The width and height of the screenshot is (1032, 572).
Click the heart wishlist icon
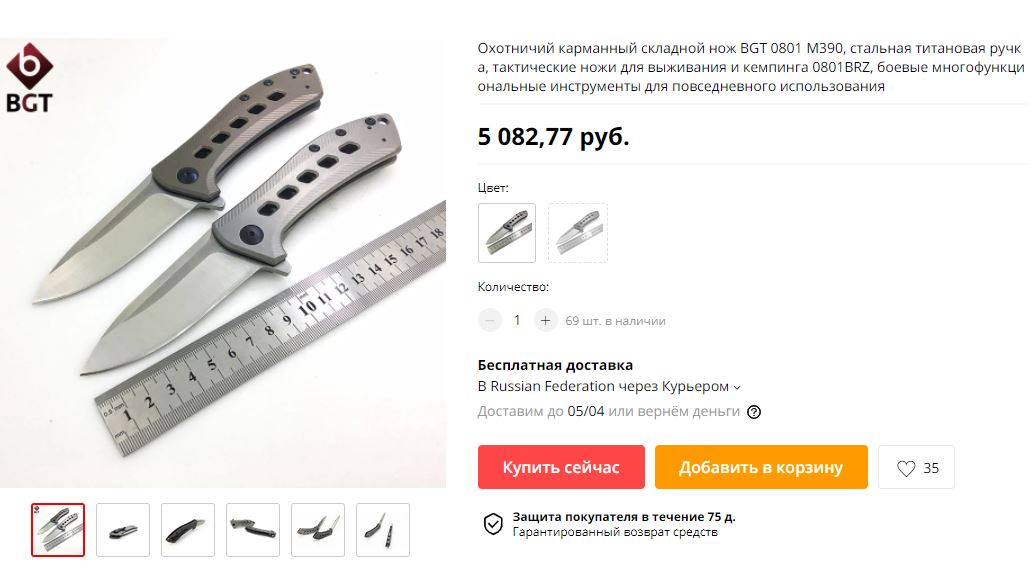[x=906, y=468]
